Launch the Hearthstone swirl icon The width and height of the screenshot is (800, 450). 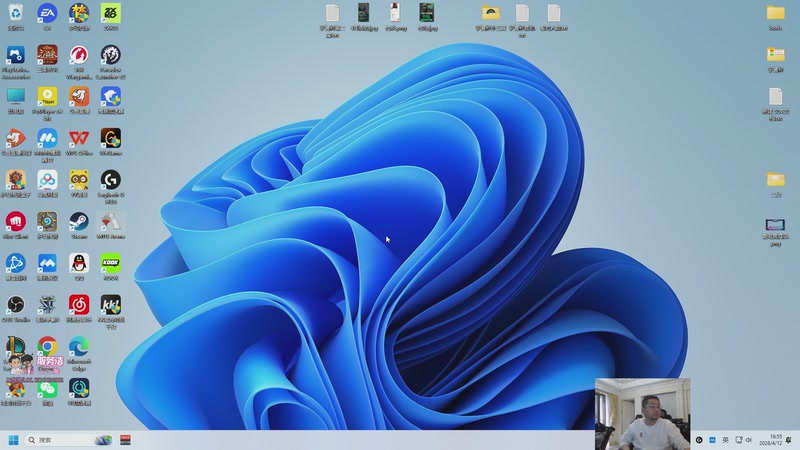click(47, 222)
